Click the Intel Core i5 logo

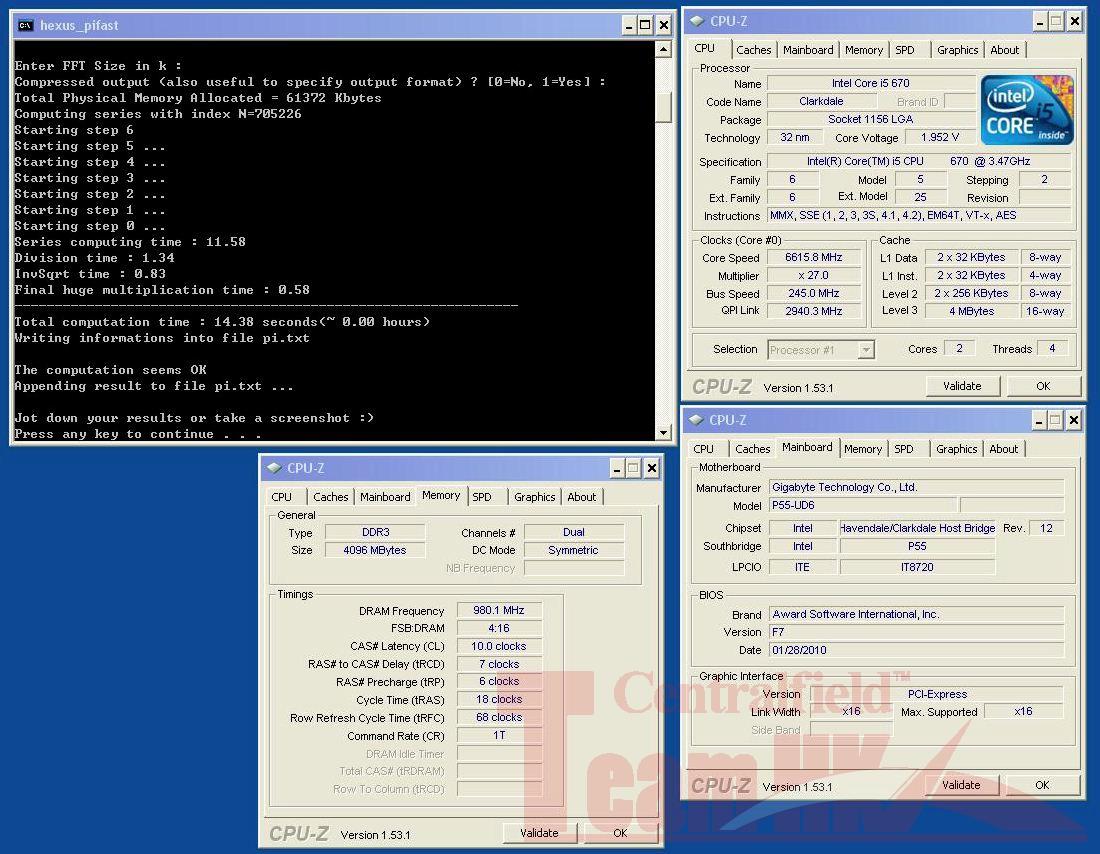click(x=1027, y=110)
